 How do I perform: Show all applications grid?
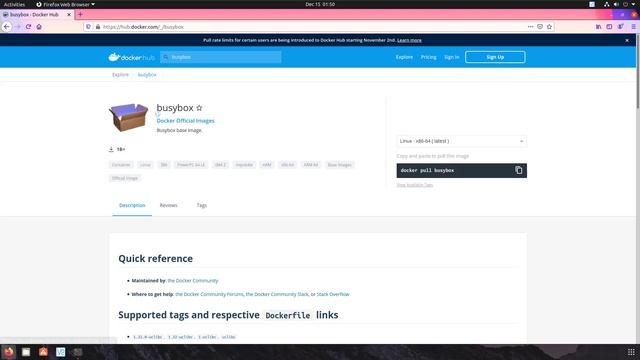click(x=631, y=352)
